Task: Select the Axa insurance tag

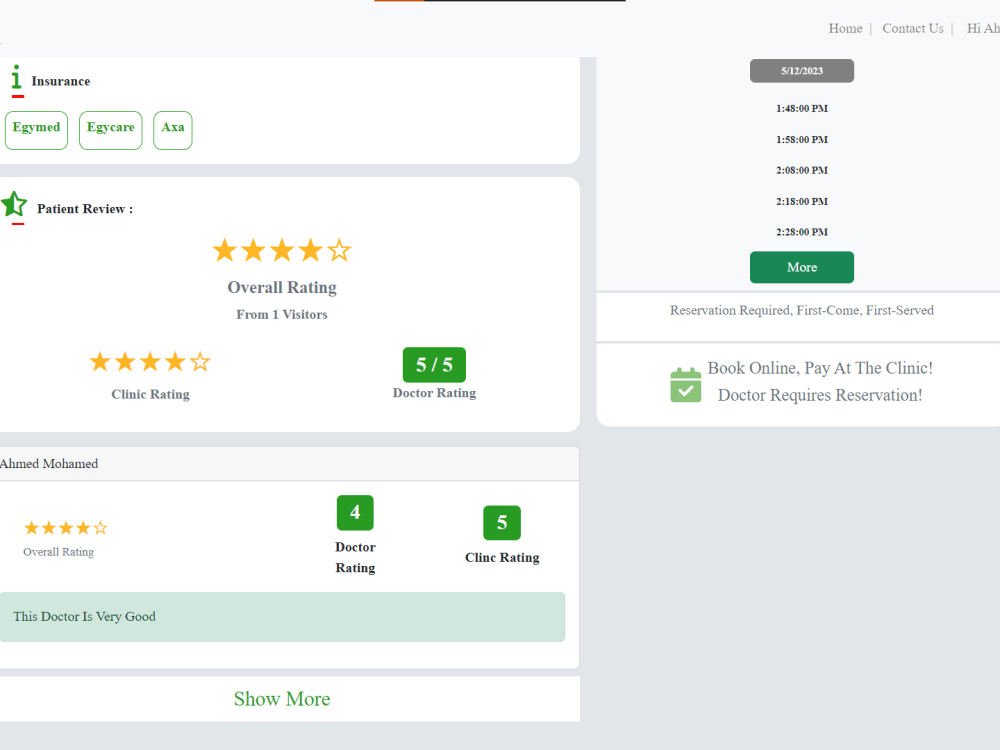Action: pyautogui.click(x=173, y=130)
